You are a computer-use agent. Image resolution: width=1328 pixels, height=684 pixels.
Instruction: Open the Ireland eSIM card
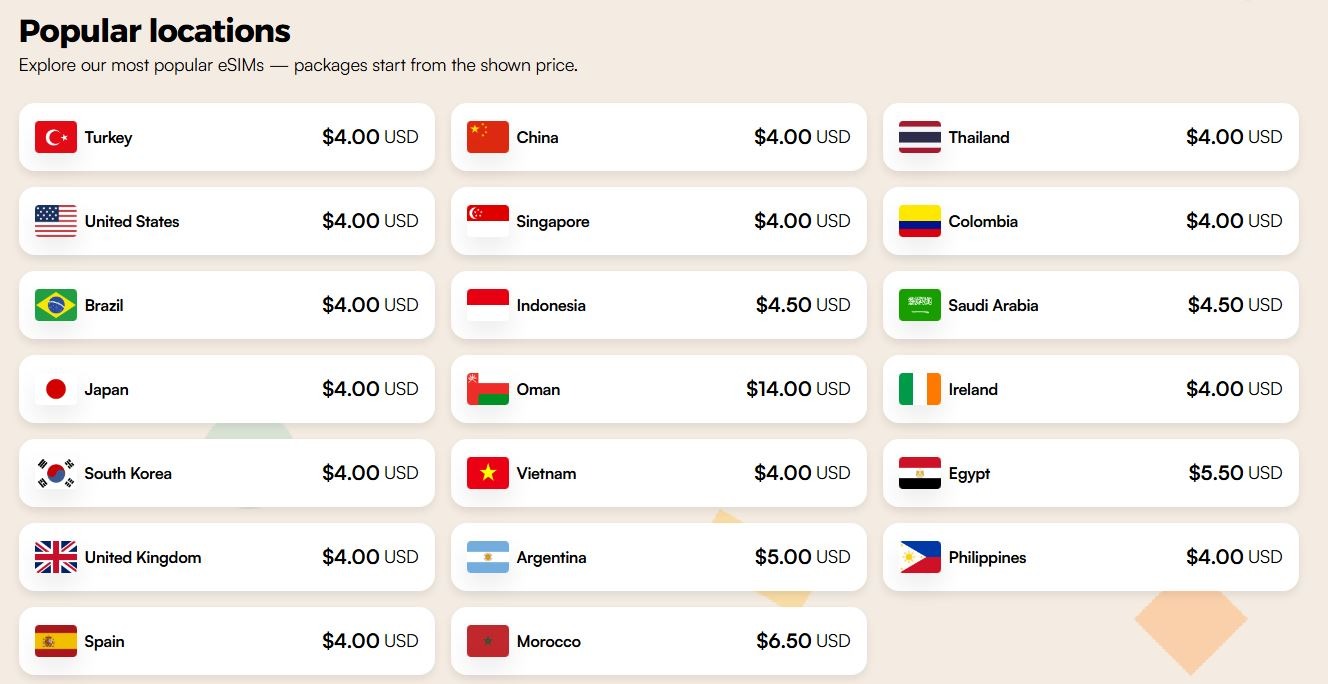[x=1090, y=389]
